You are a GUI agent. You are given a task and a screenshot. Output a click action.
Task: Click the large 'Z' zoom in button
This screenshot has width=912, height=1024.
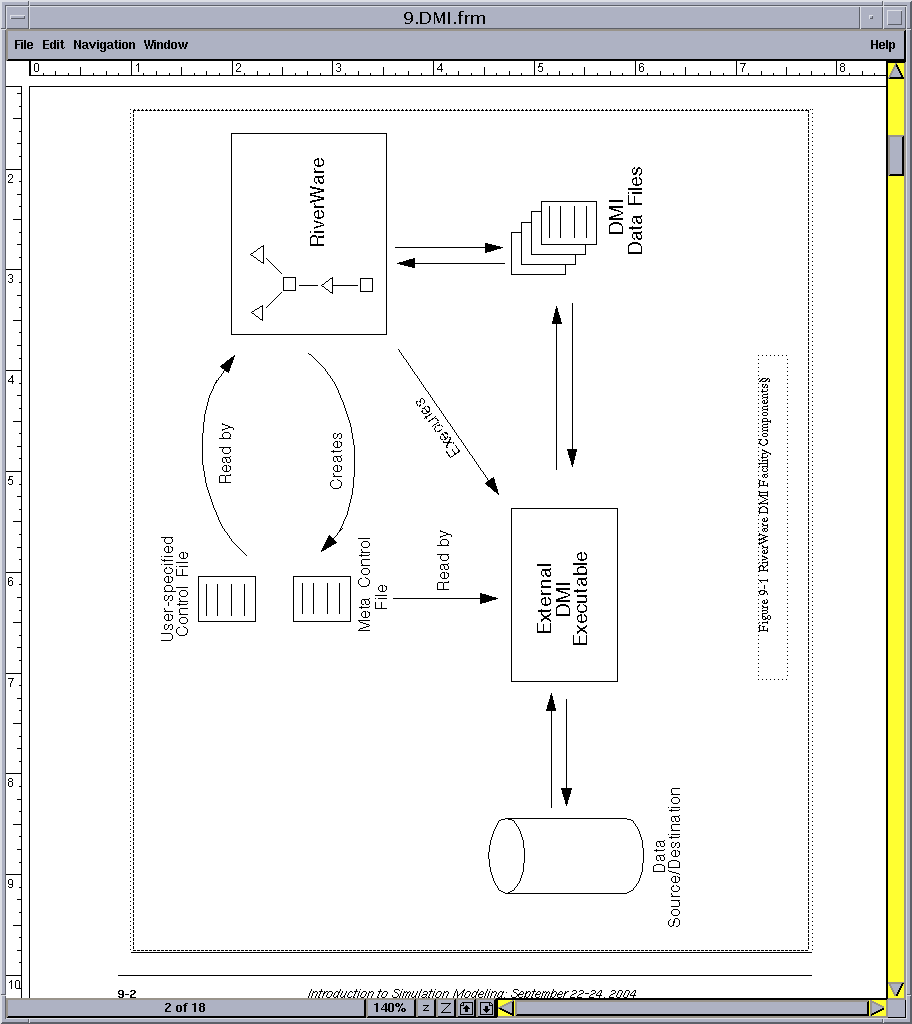[446, 1008]
